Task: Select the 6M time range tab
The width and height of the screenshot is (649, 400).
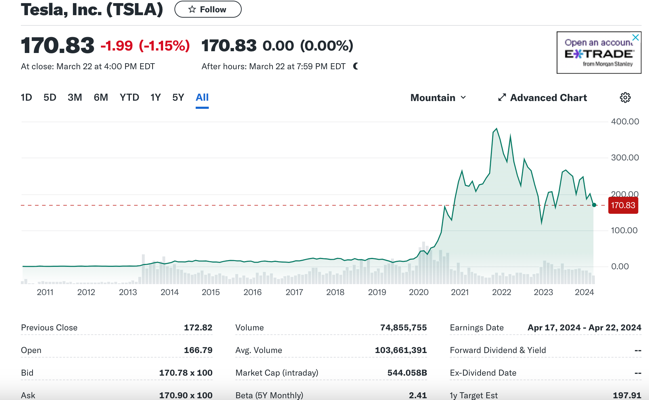Action: point(101,98)
